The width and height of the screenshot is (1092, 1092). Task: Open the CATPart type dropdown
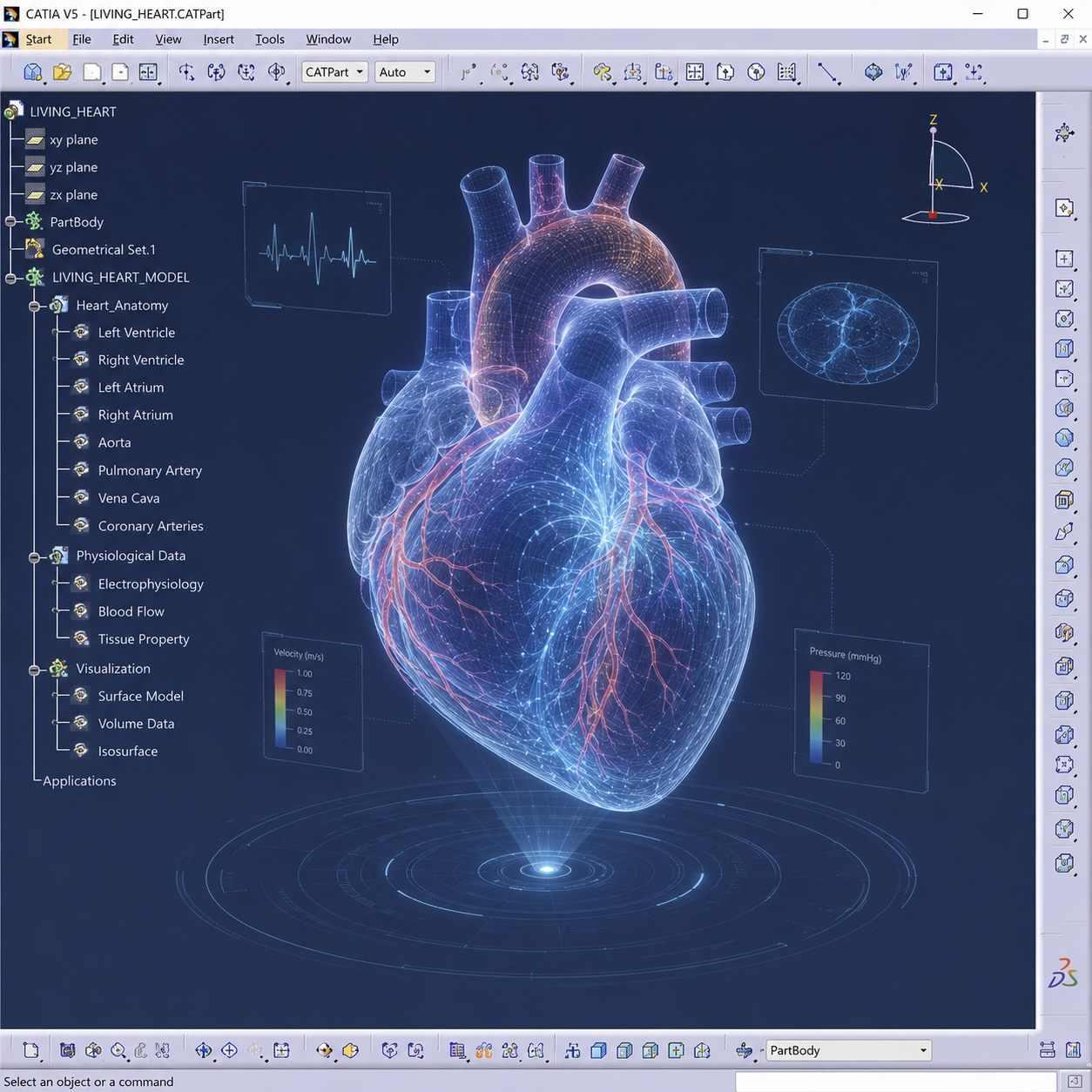click(334, 72)
